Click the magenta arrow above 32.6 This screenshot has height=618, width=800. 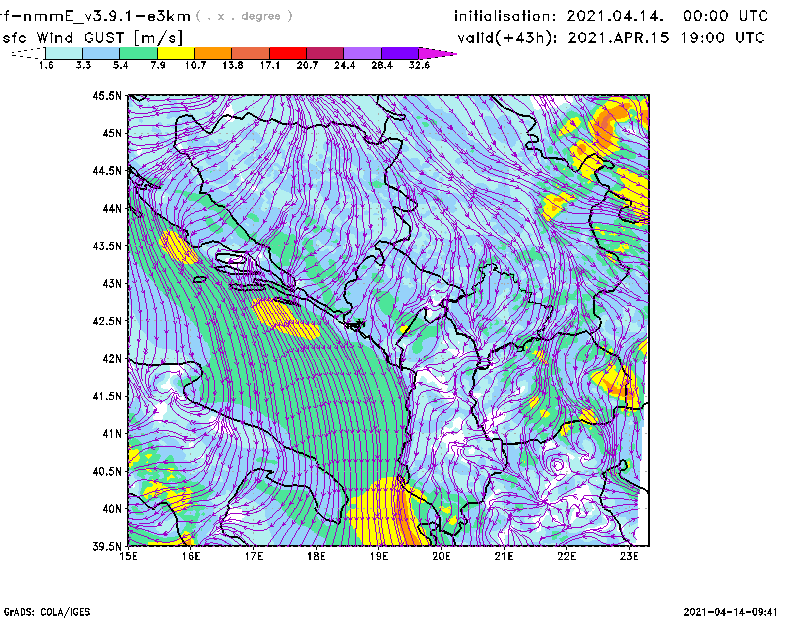(x=437, y=53)
